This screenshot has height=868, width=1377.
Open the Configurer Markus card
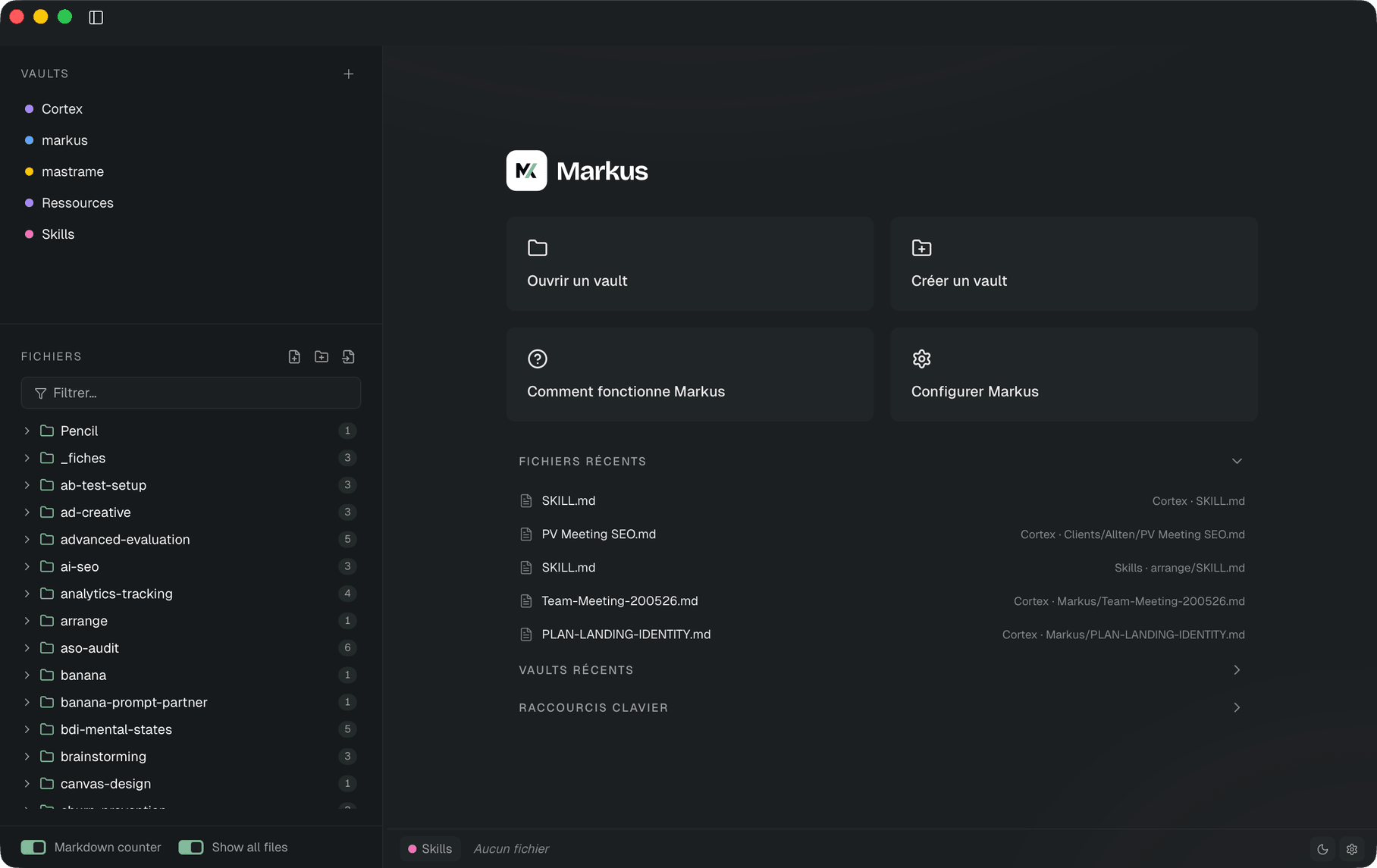(1074, 374)
